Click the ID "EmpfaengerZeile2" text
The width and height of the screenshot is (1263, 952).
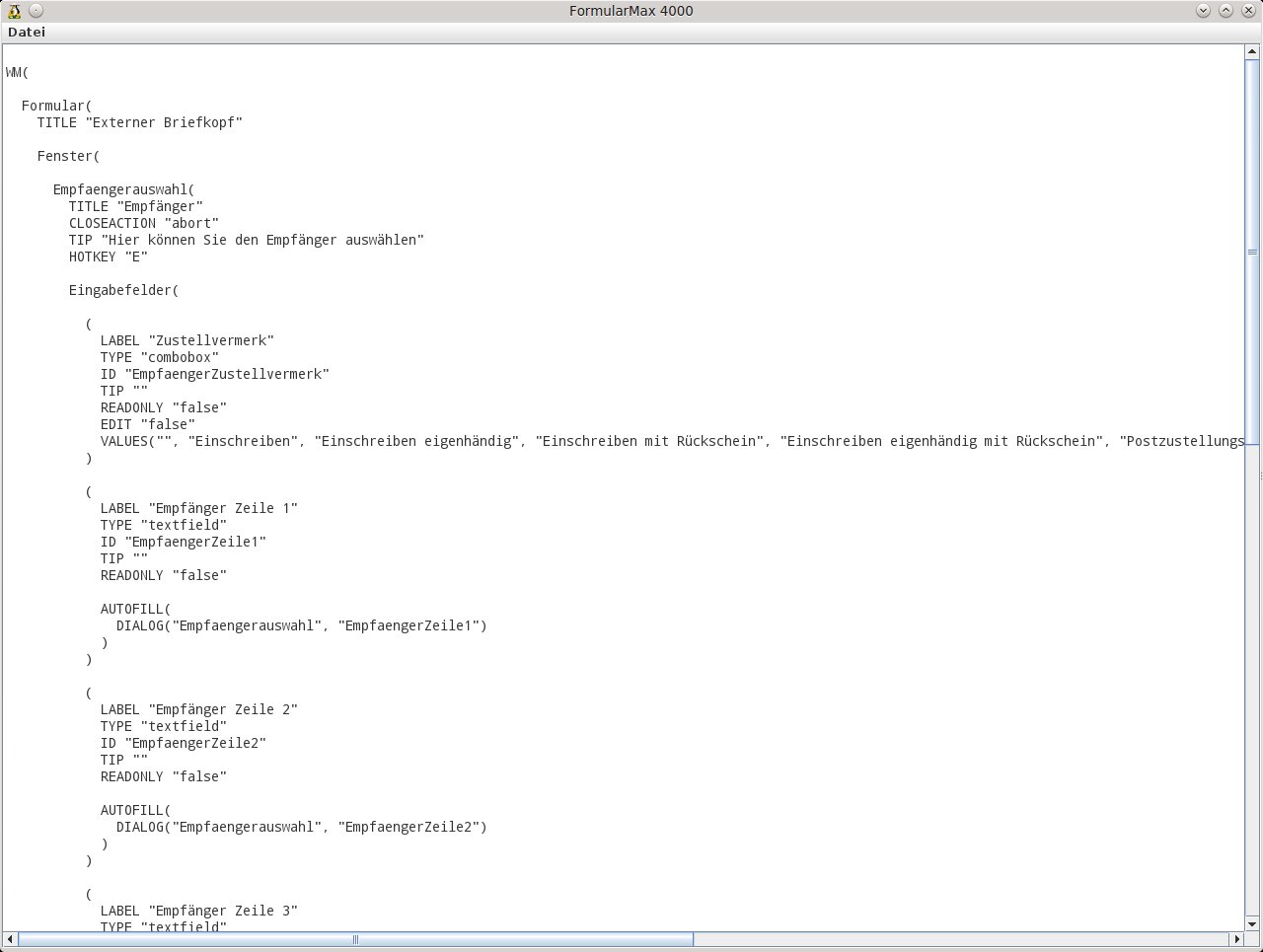point(184,743)
